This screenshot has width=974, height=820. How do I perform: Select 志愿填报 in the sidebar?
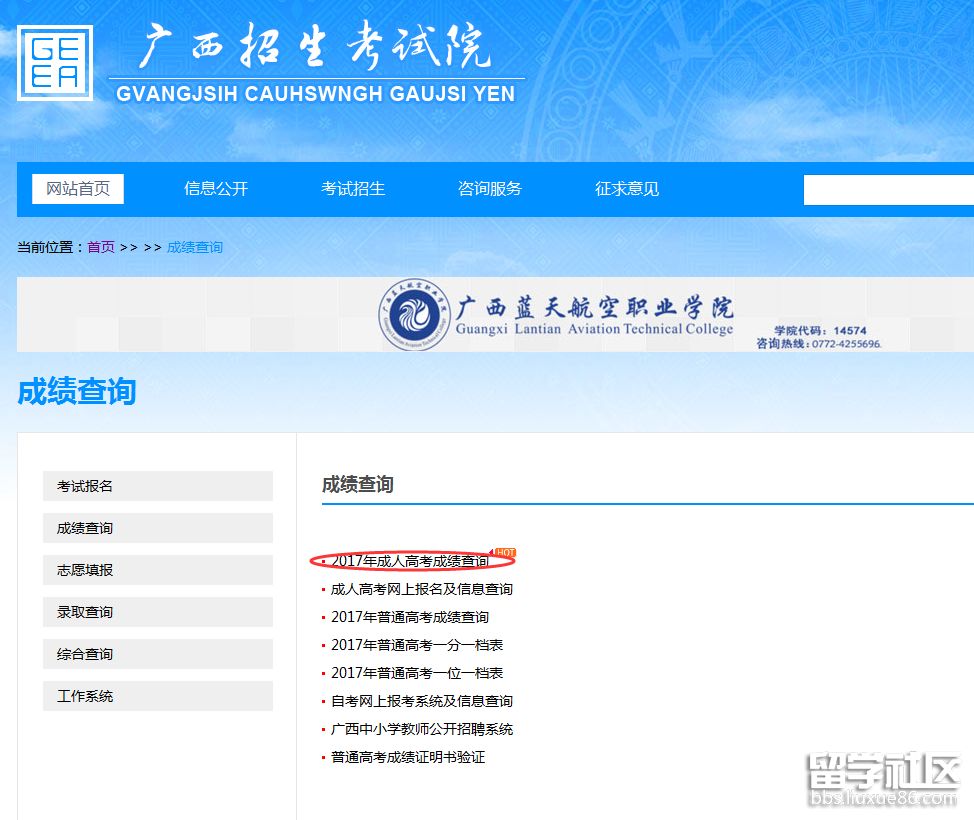(157, 570)
